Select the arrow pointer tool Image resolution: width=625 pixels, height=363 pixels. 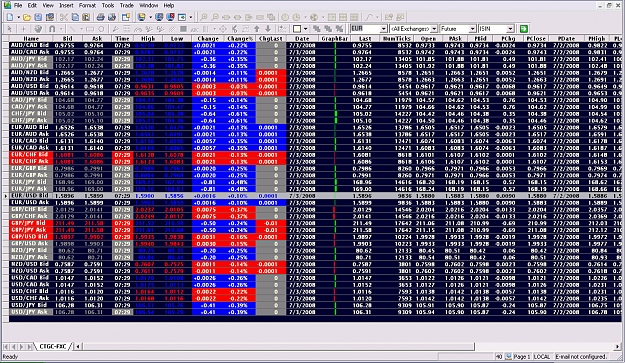pyautogui.click(x=10, y=29)
